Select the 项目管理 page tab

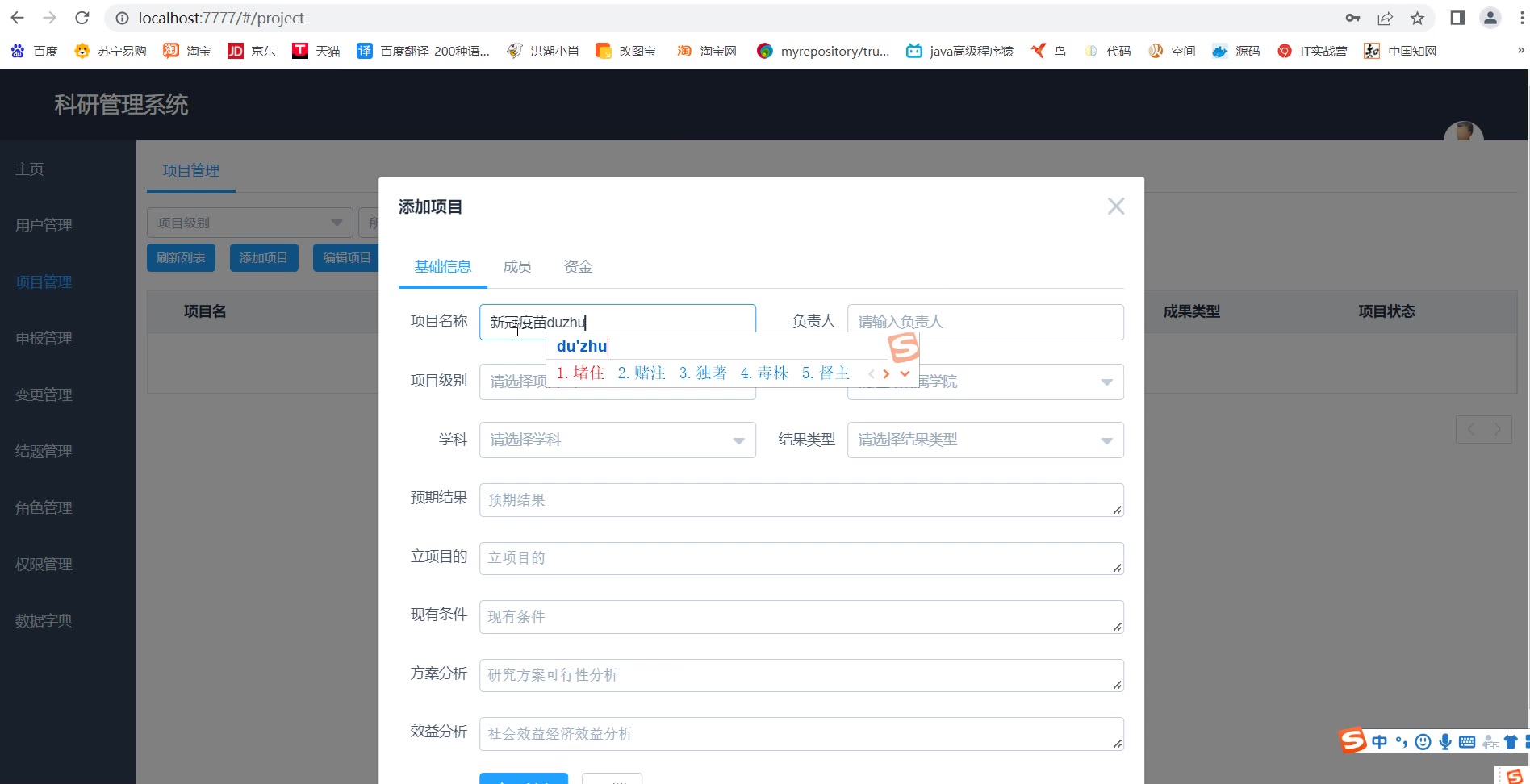(x=191, y=171)
